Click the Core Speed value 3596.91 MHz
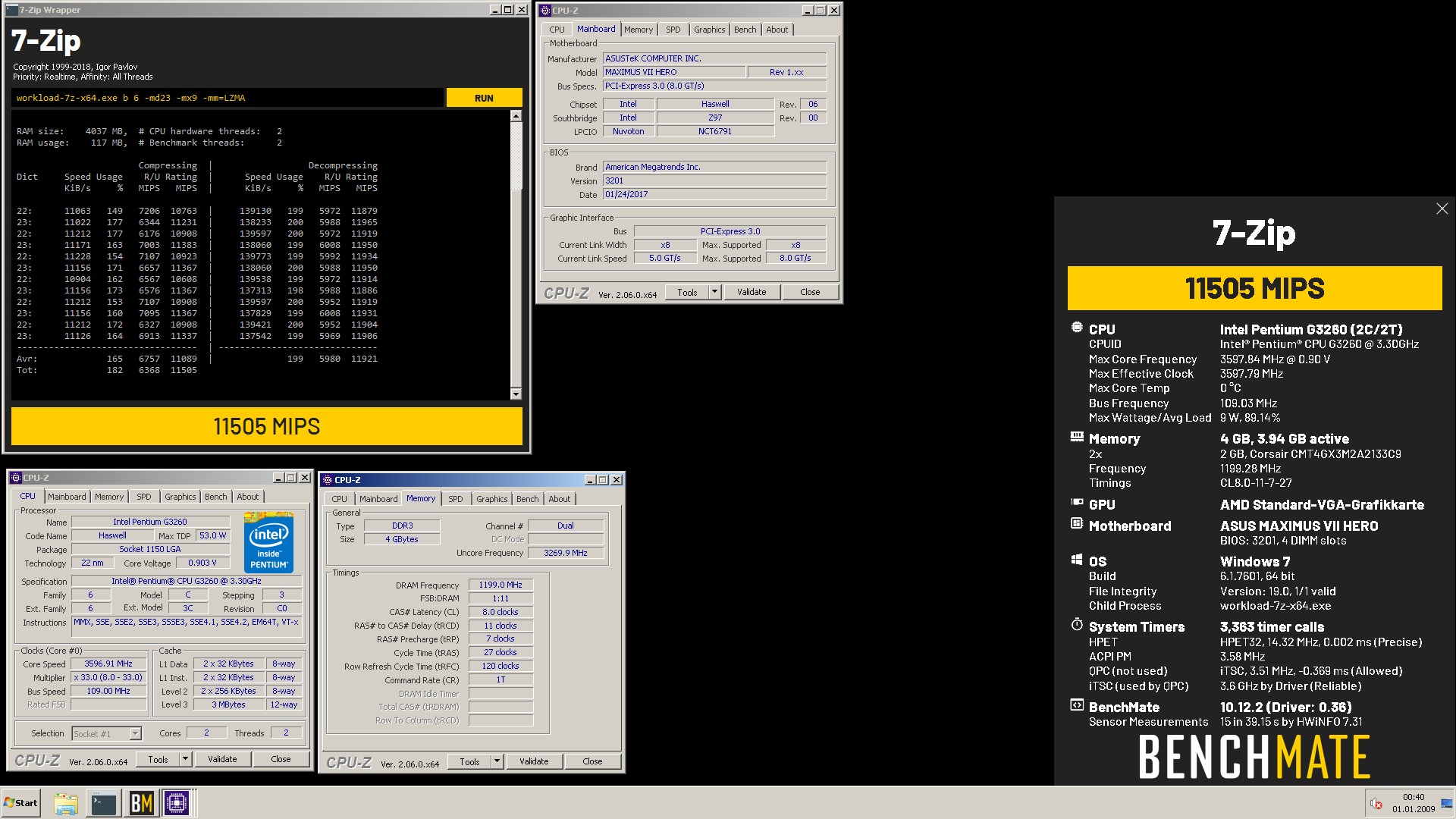Screen dimensions: 1456x819 click(108, 664)
